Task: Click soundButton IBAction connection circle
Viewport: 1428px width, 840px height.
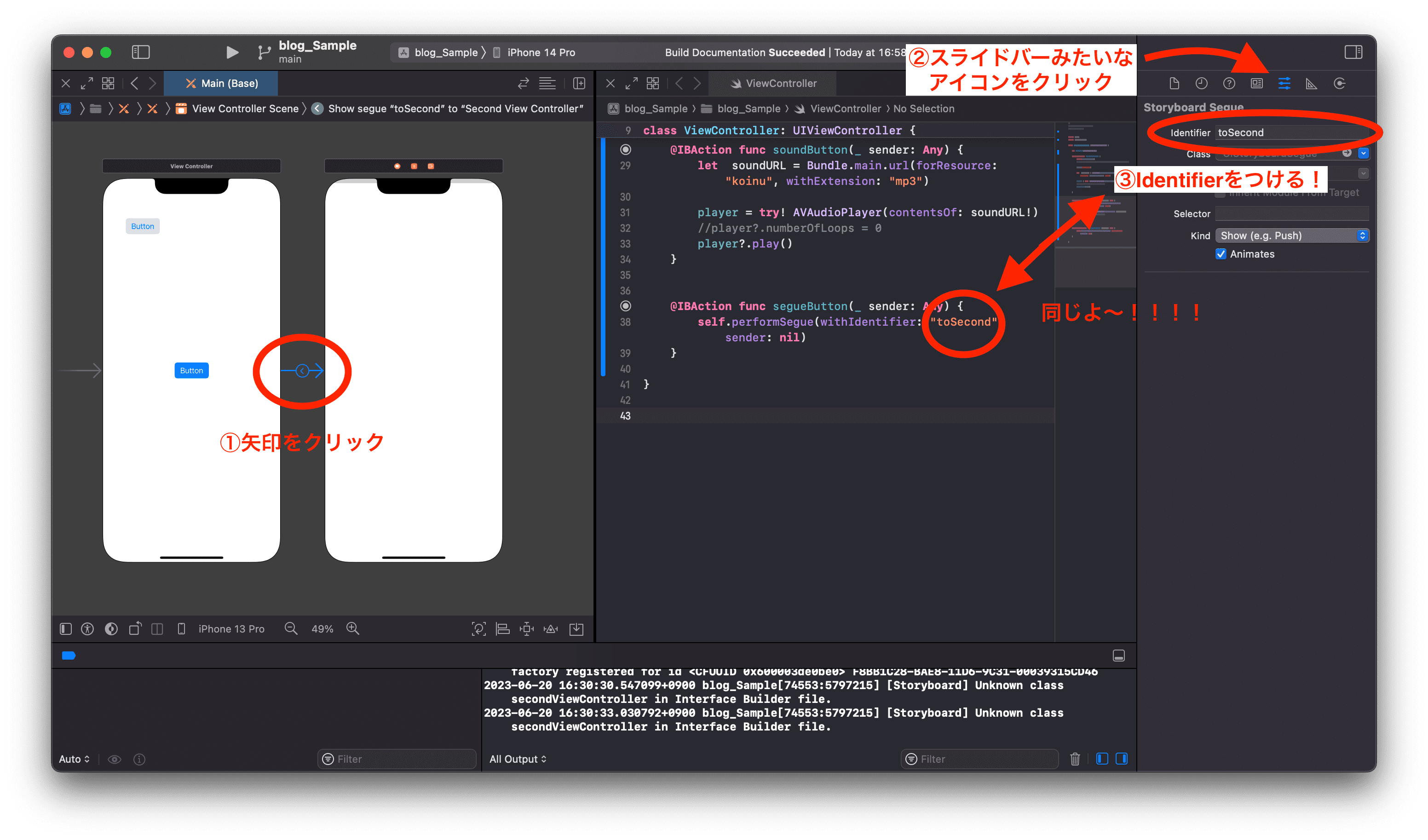Action: pyautogui.click(x=625, y=150)
